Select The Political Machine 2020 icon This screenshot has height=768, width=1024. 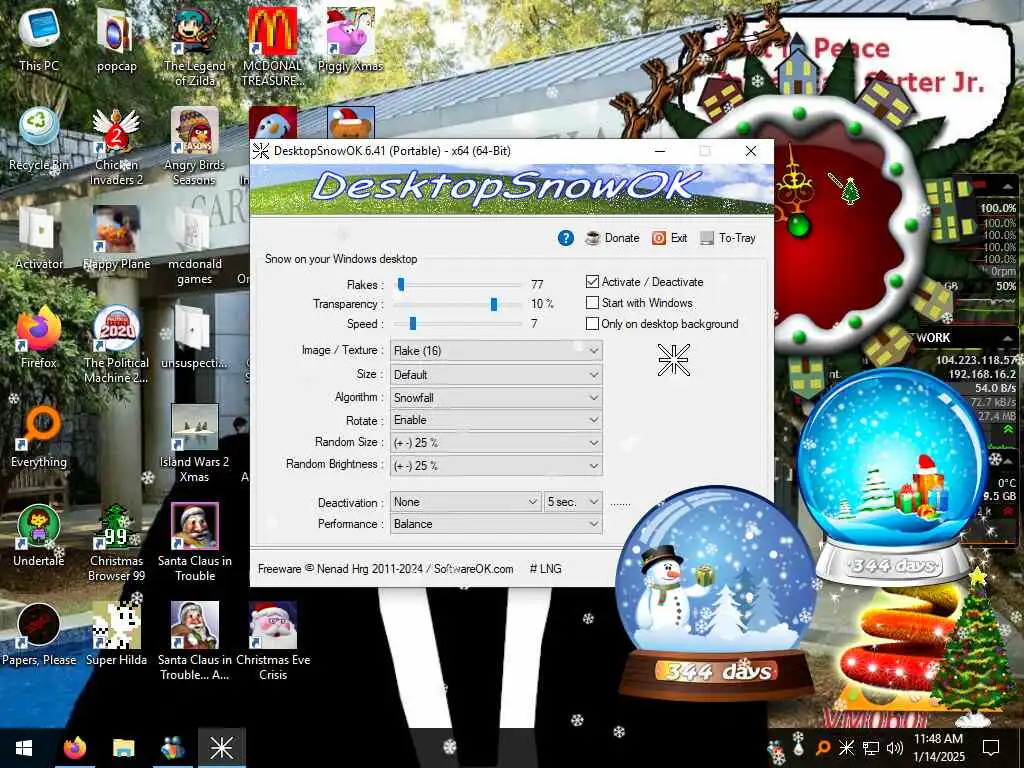116,345
